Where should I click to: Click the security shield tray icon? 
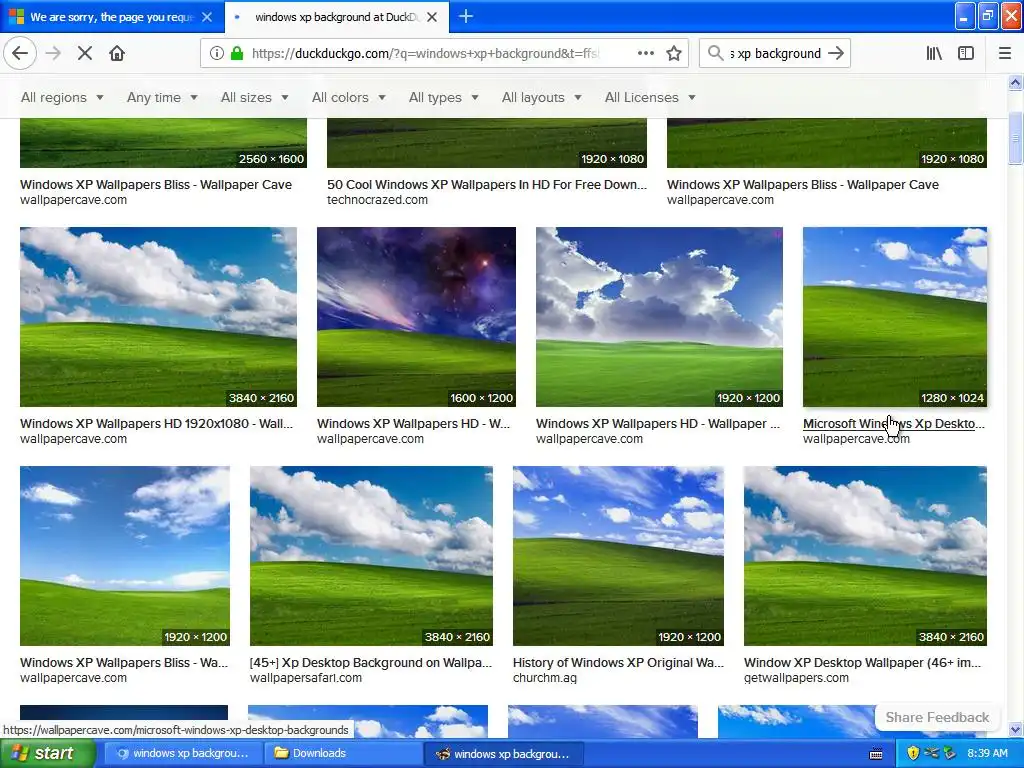(913, 753)
